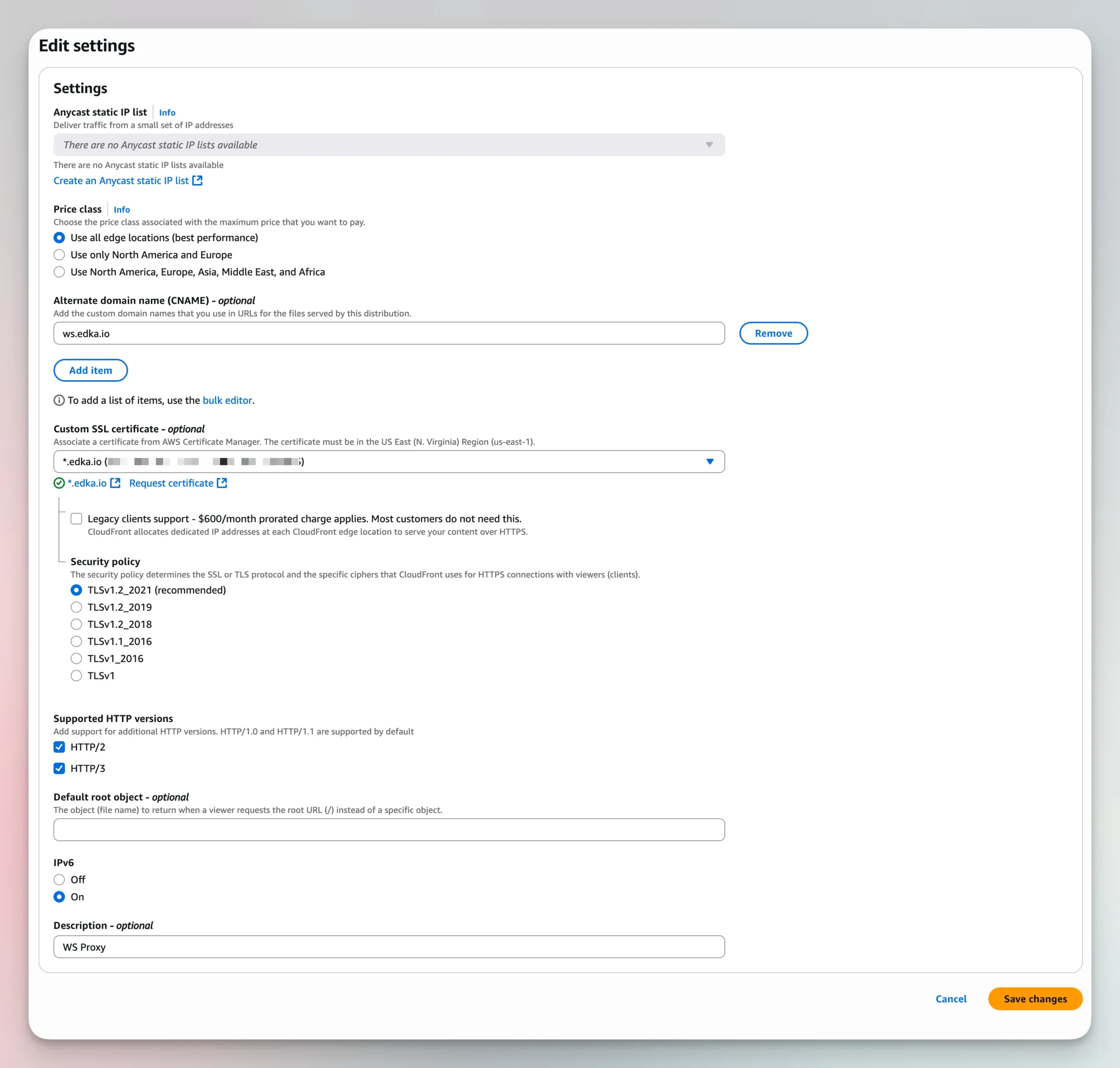The height and width of the screenshot is (1068, 1120).
Task: Click green checkmark icon beside *.edka.io certificate
Action: point(59,483)
